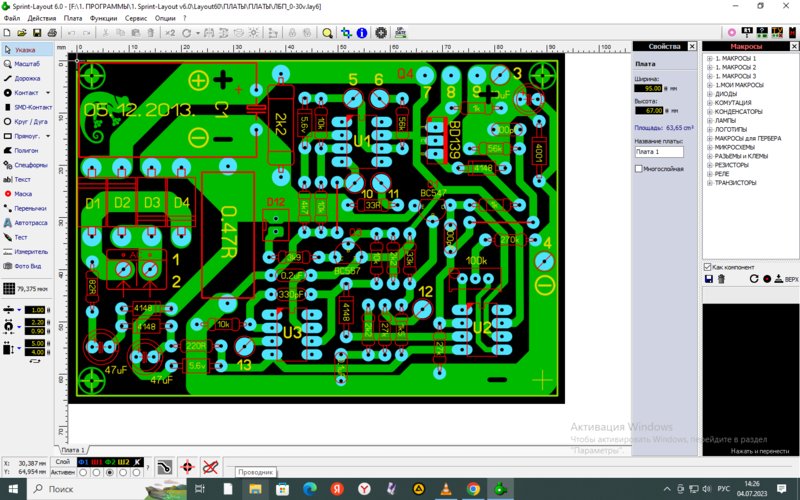Open the Прямоуг. tool dropdown arrow
The image size is (800, 500).
48,136
